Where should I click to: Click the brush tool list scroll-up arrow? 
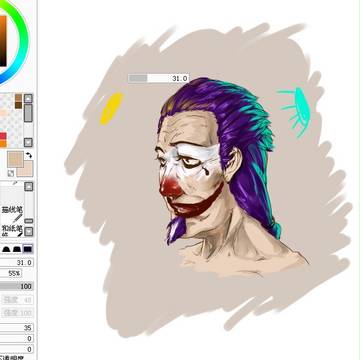point(29,186)
